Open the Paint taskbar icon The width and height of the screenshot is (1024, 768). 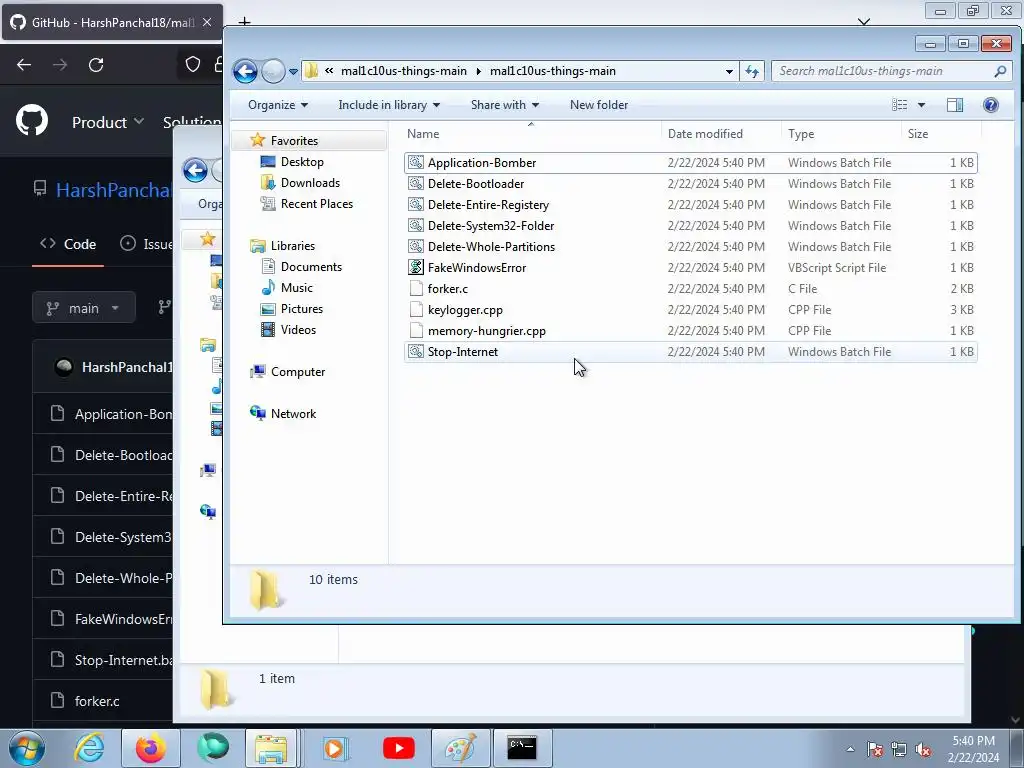tap(460, 748)
